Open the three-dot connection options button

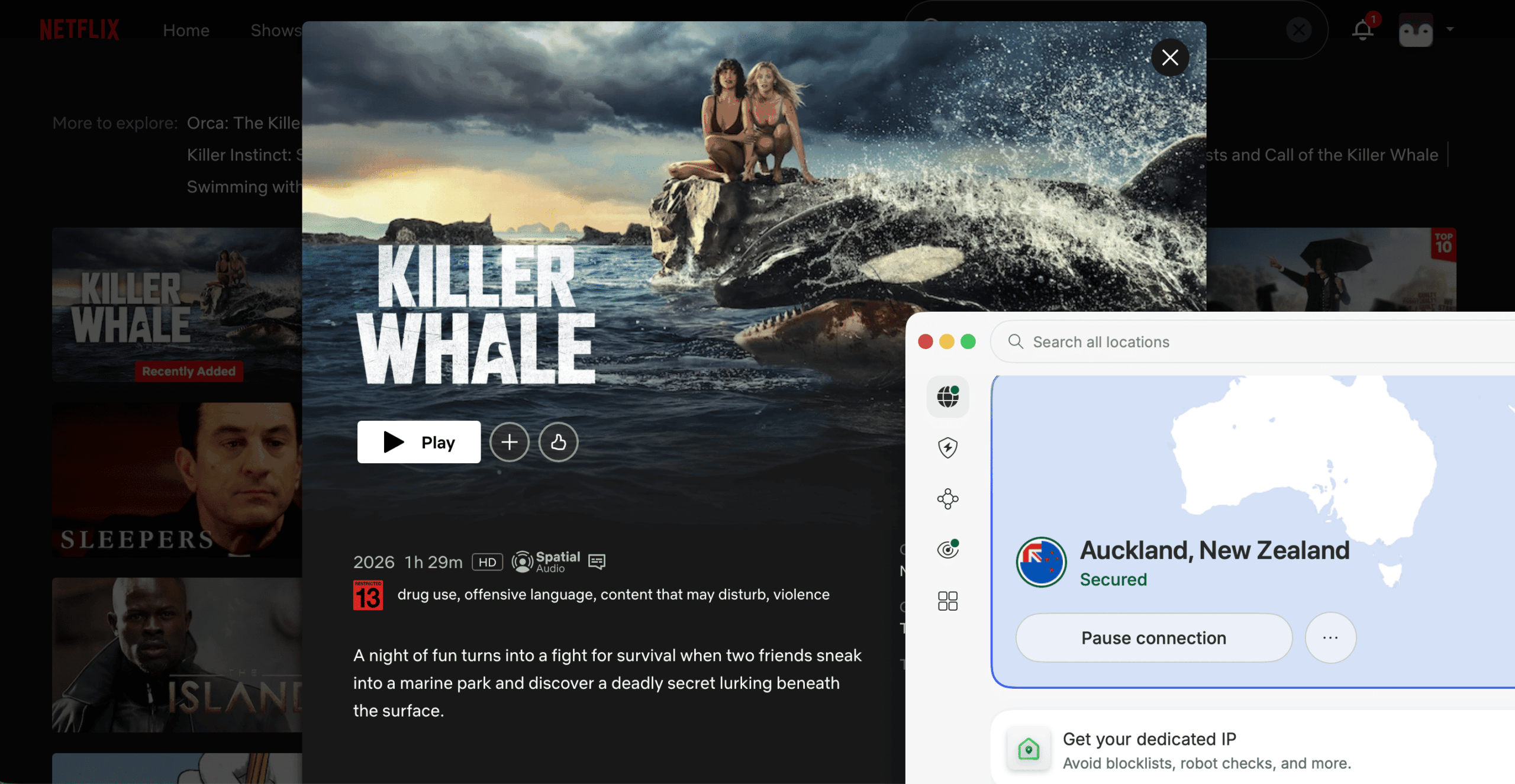pyautogui.click(x=1330, y=638)
